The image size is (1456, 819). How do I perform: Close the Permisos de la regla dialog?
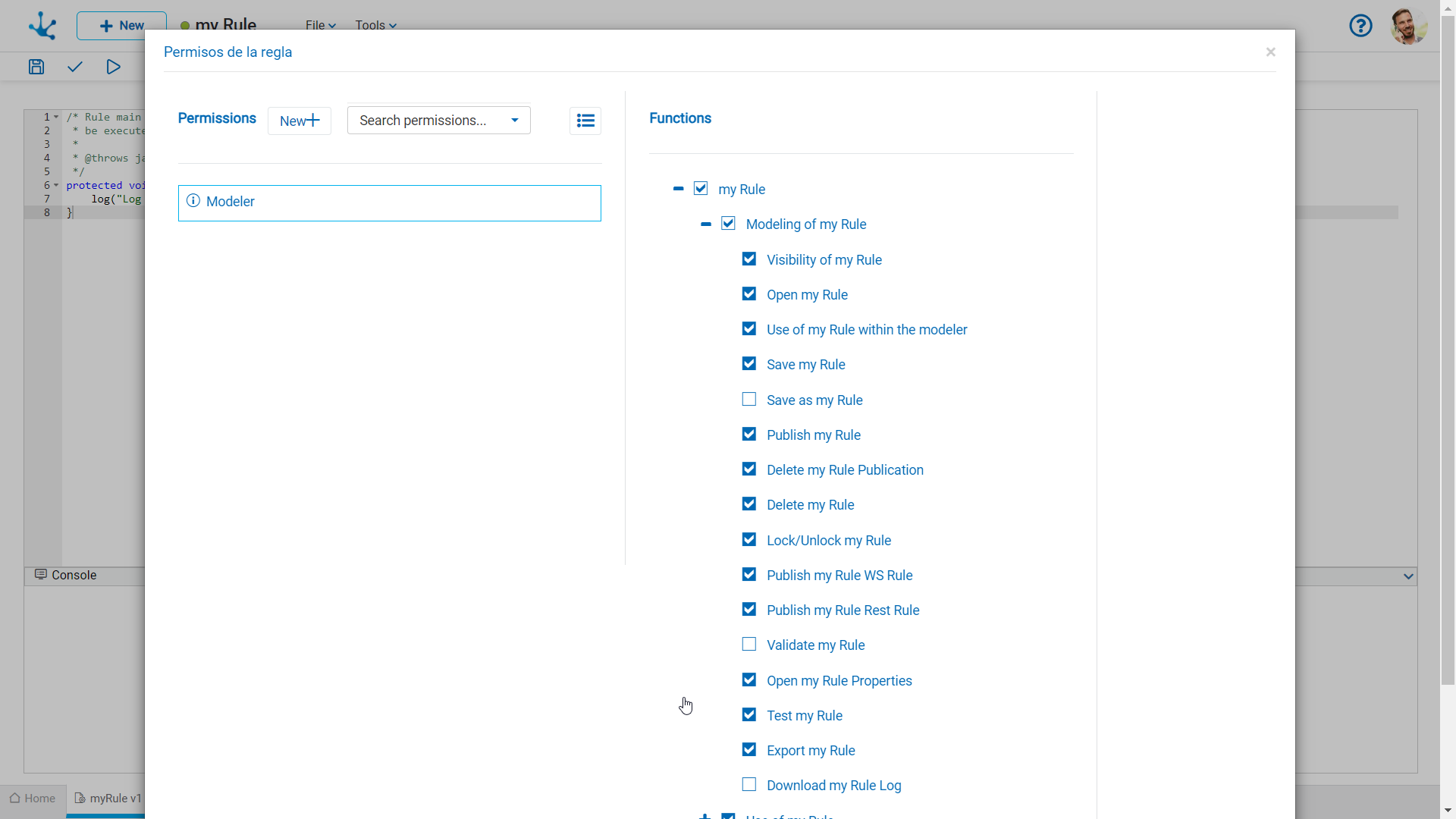point(1270,52)
